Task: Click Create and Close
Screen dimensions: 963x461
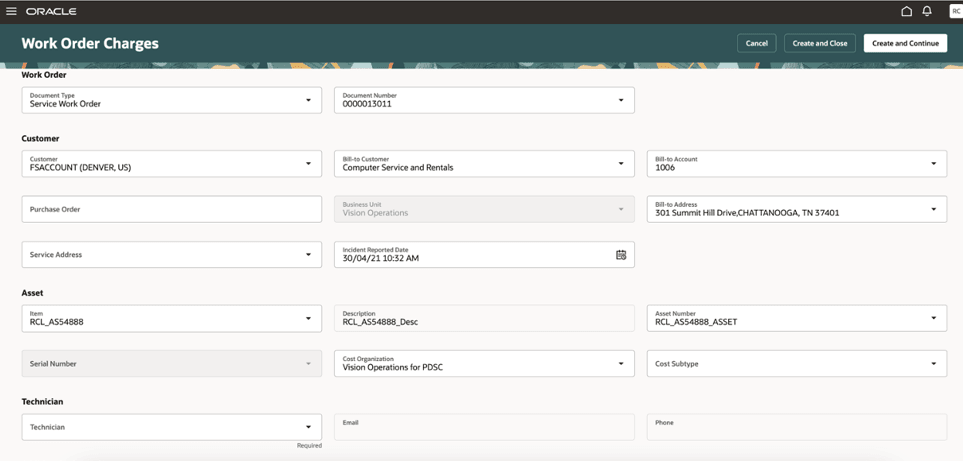Action: click(820, 43)
